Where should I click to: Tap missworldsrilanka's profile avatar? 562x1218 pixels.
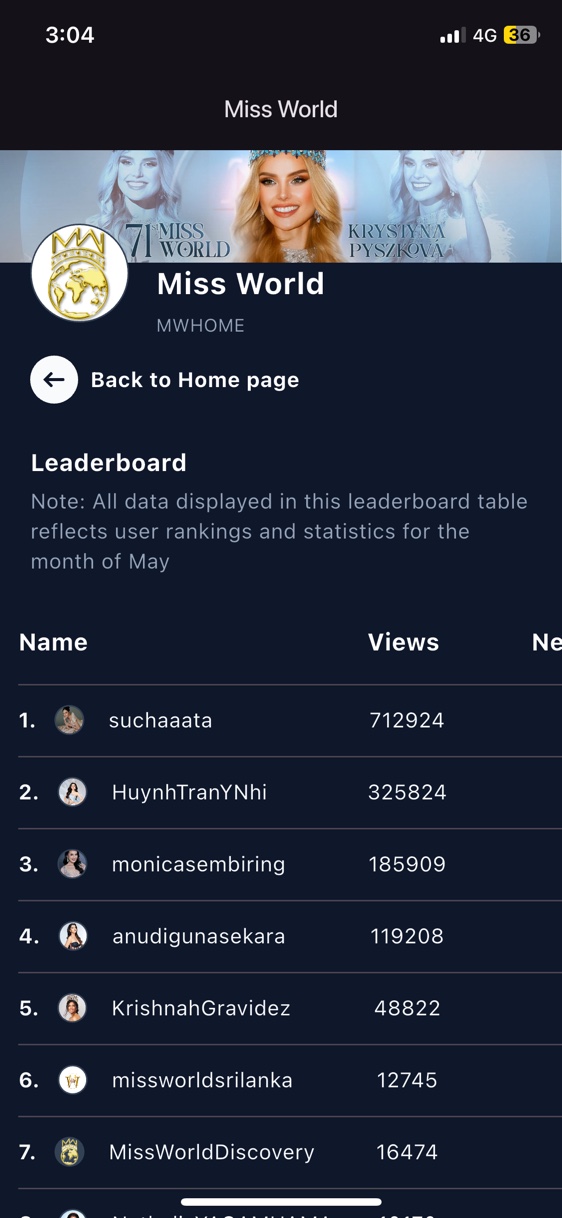coord(73,1080)
